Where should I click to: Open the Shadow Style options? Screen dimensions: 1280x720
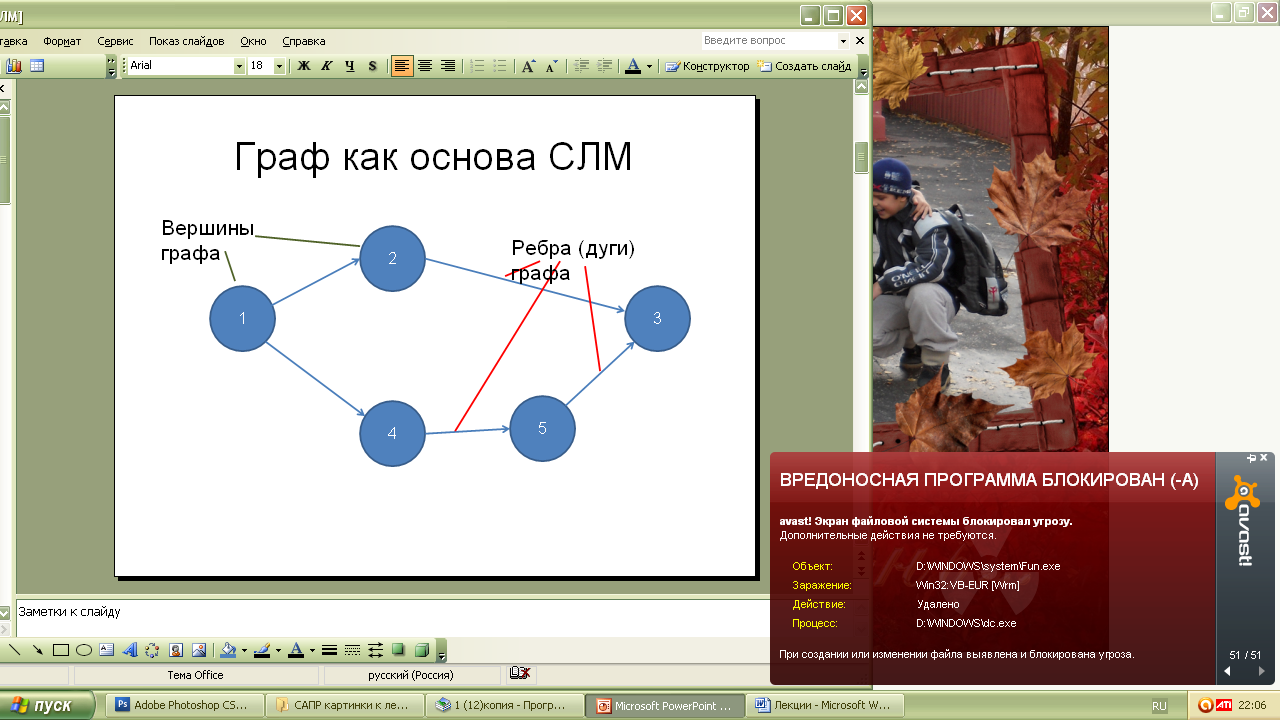click(x=398, y=650)
